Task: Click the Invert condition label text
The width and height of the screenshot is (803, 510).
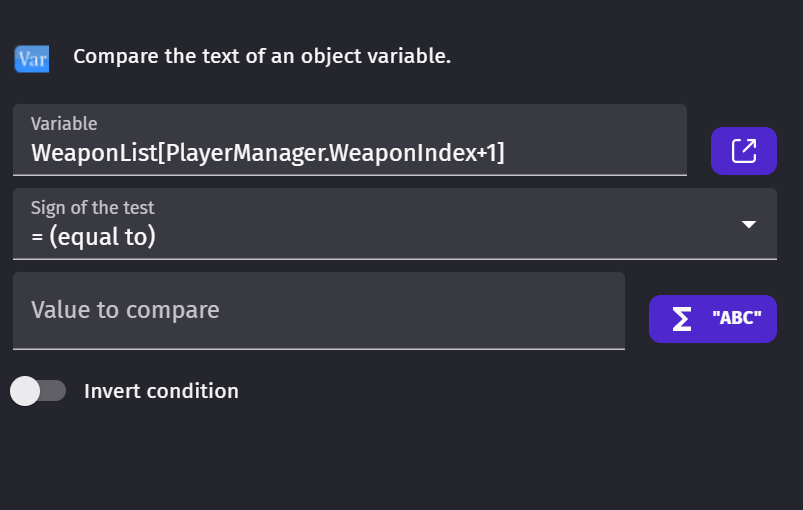Action: click(x=161, y=391)
